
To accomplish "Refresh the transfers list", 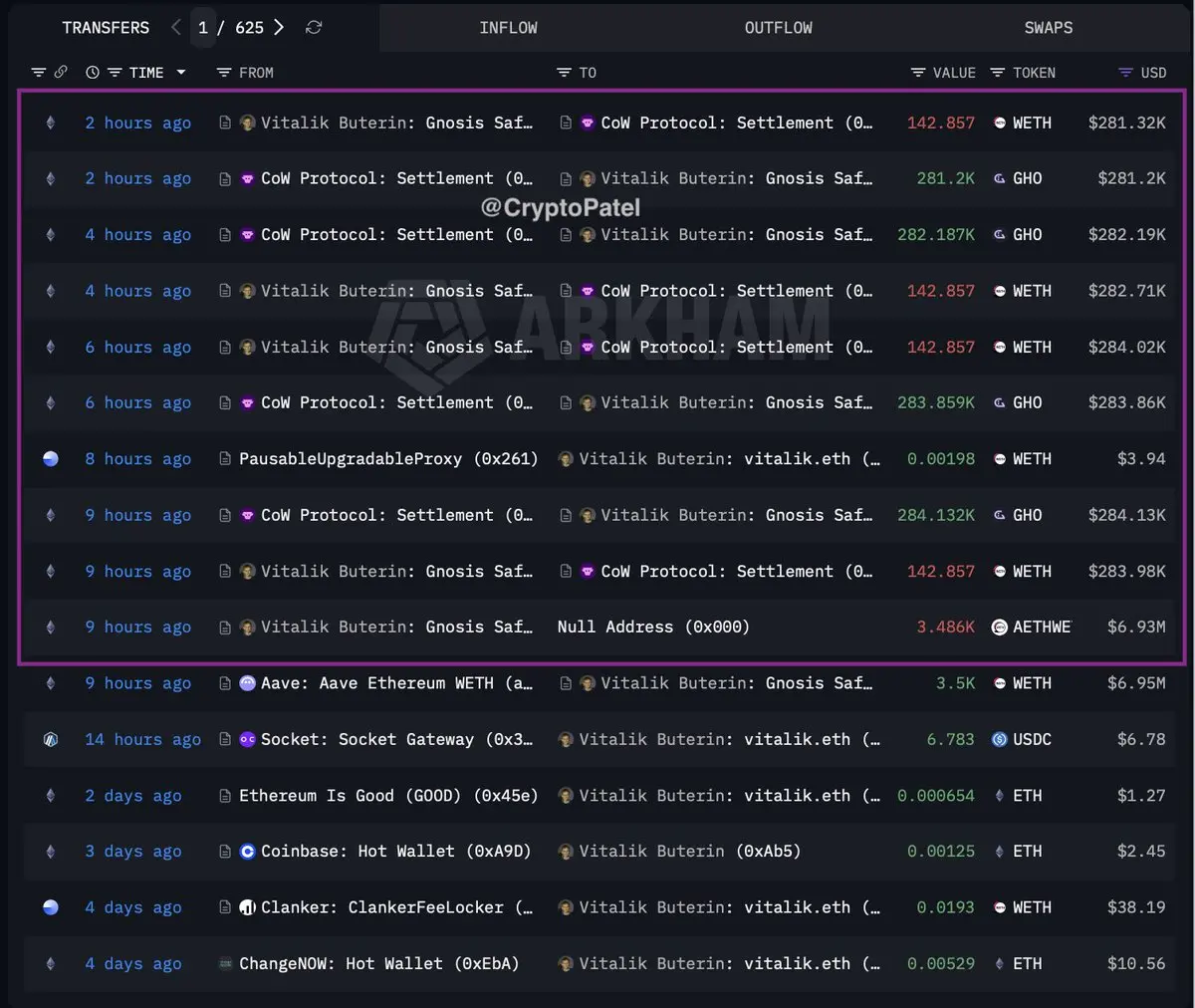I will click(x=314, y=28).
